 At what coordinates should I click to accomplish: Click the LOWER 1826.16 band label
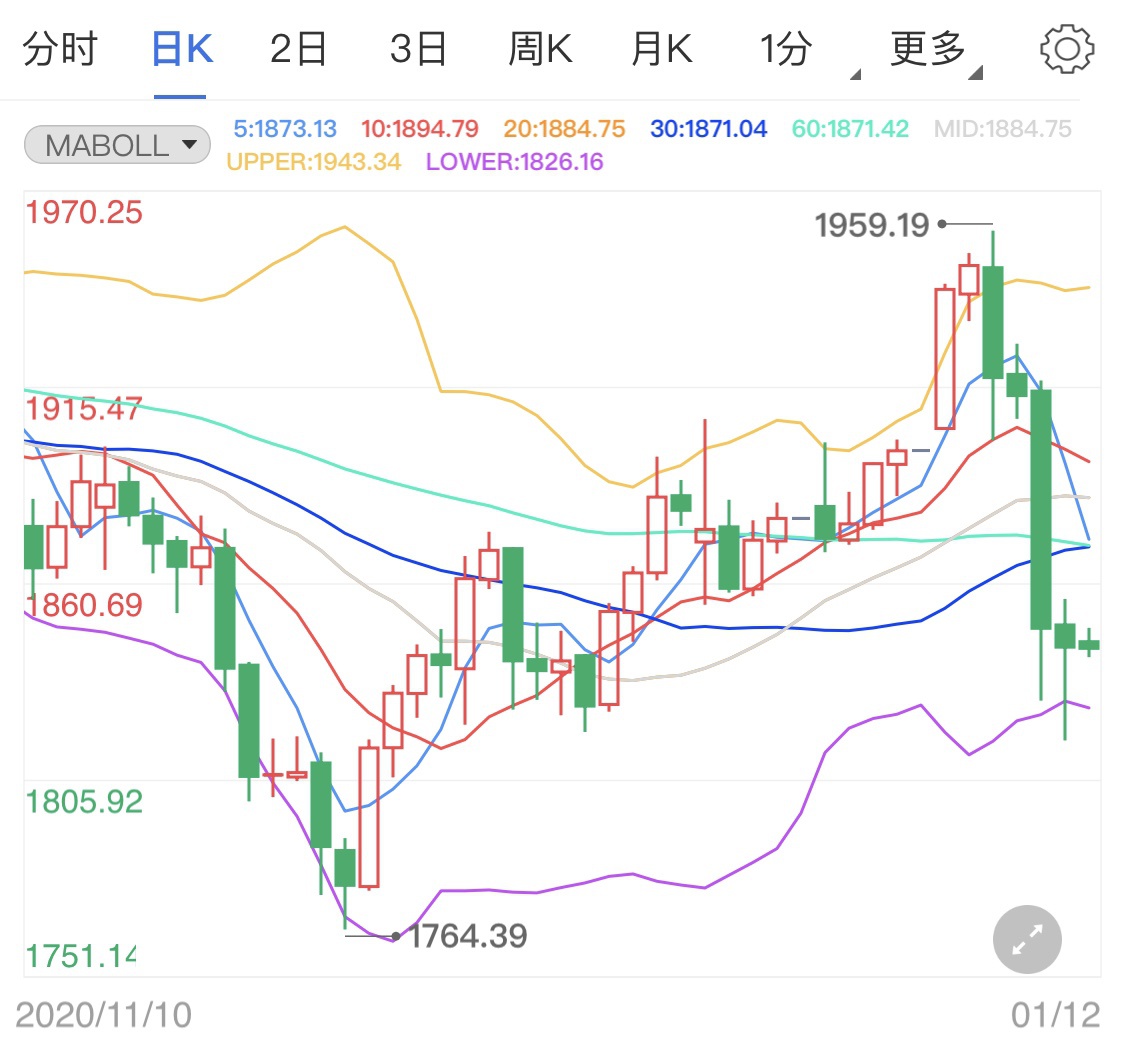tap(514, 162)
